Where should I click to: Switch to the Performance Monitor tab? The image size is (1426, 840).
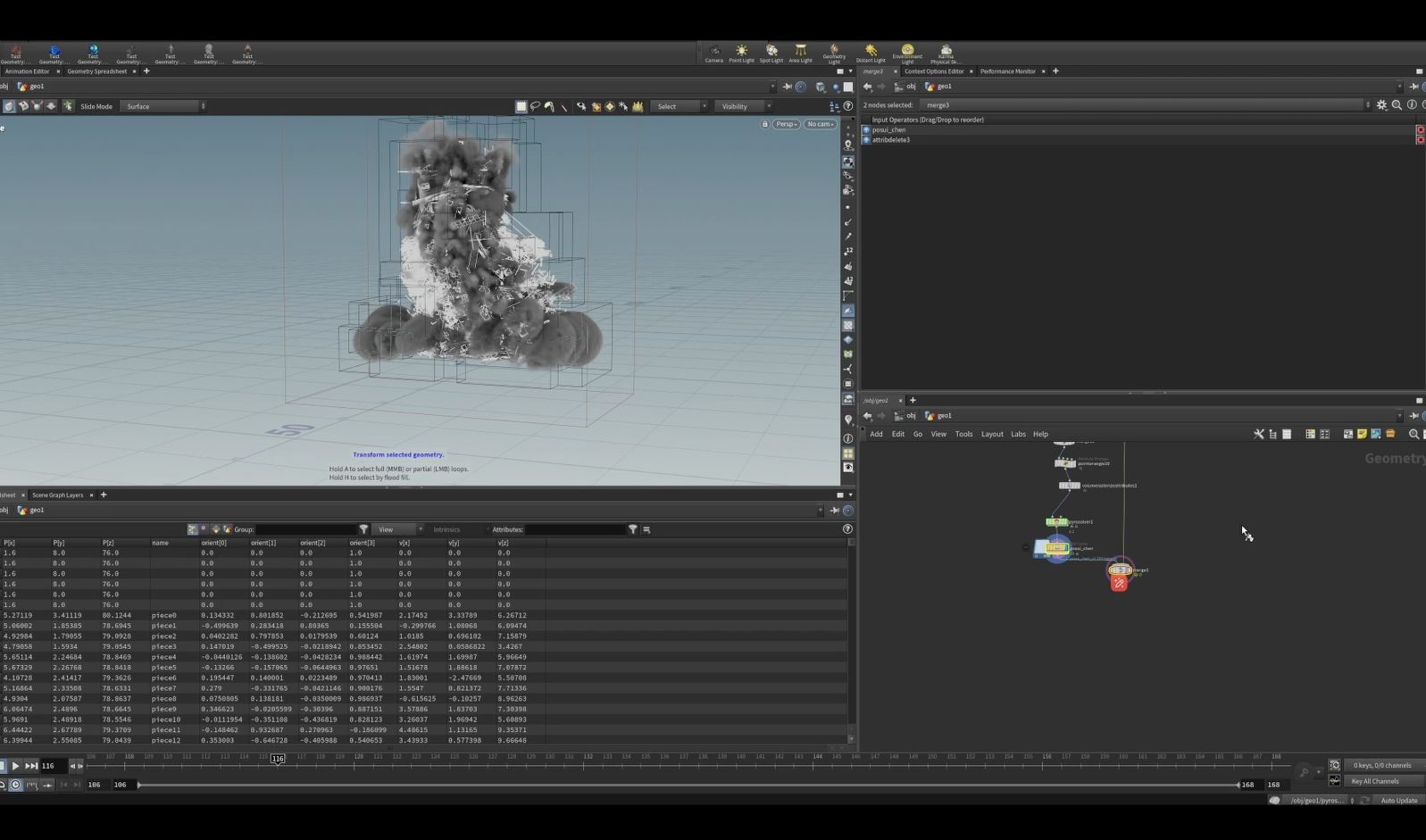[1008, 71]
